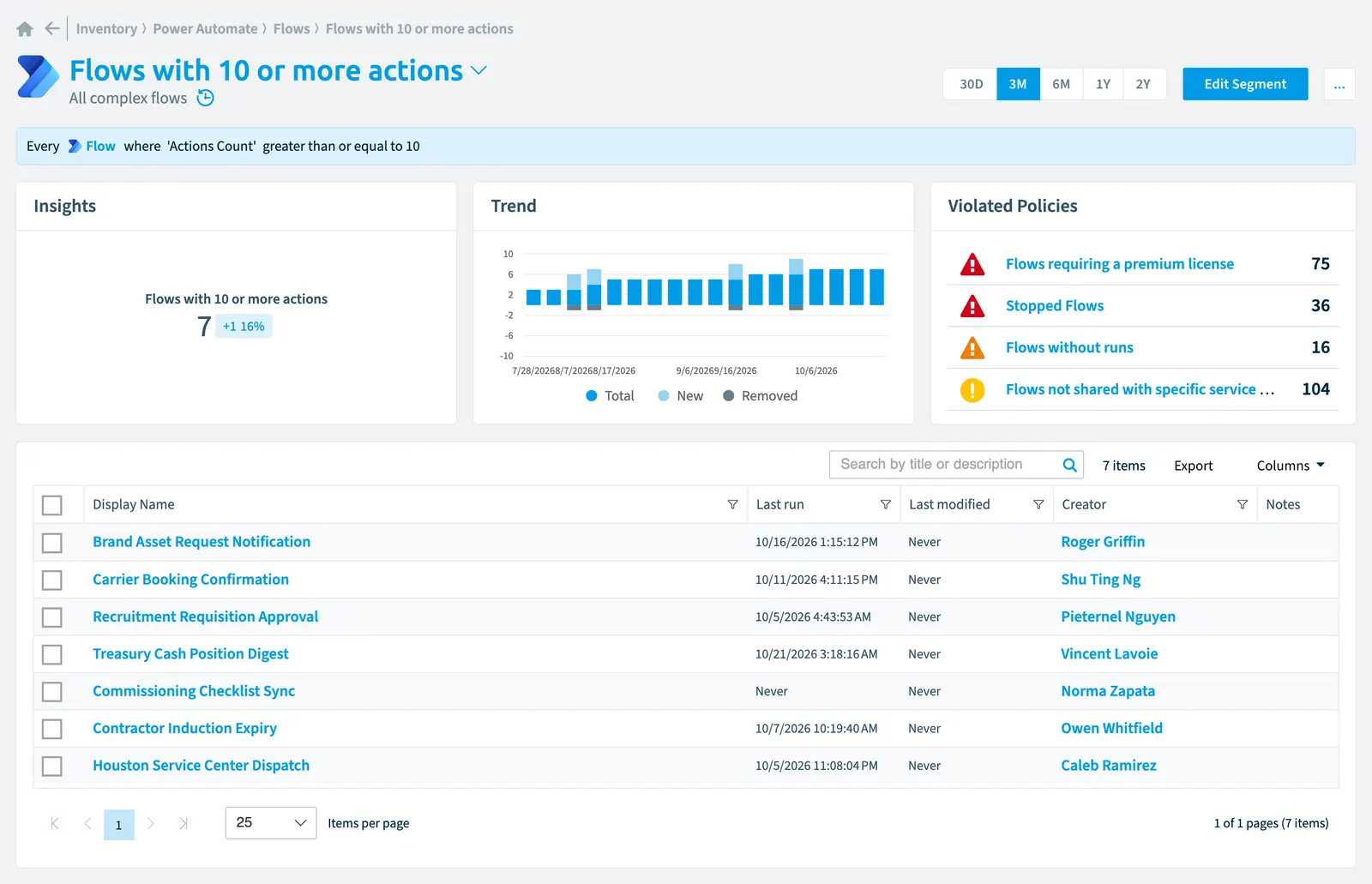
Task: Check the Treasury Cash Position Digest row
Action: coord(52,655)
